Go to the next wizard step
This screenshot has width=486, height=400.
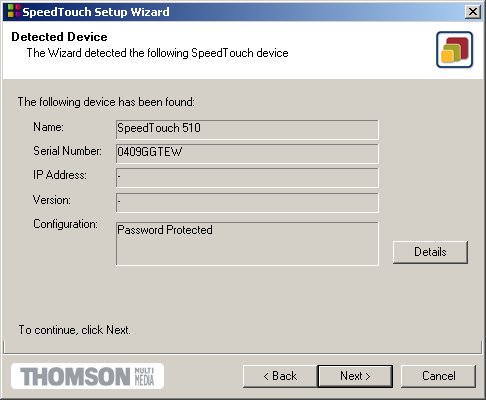[355, 376]
